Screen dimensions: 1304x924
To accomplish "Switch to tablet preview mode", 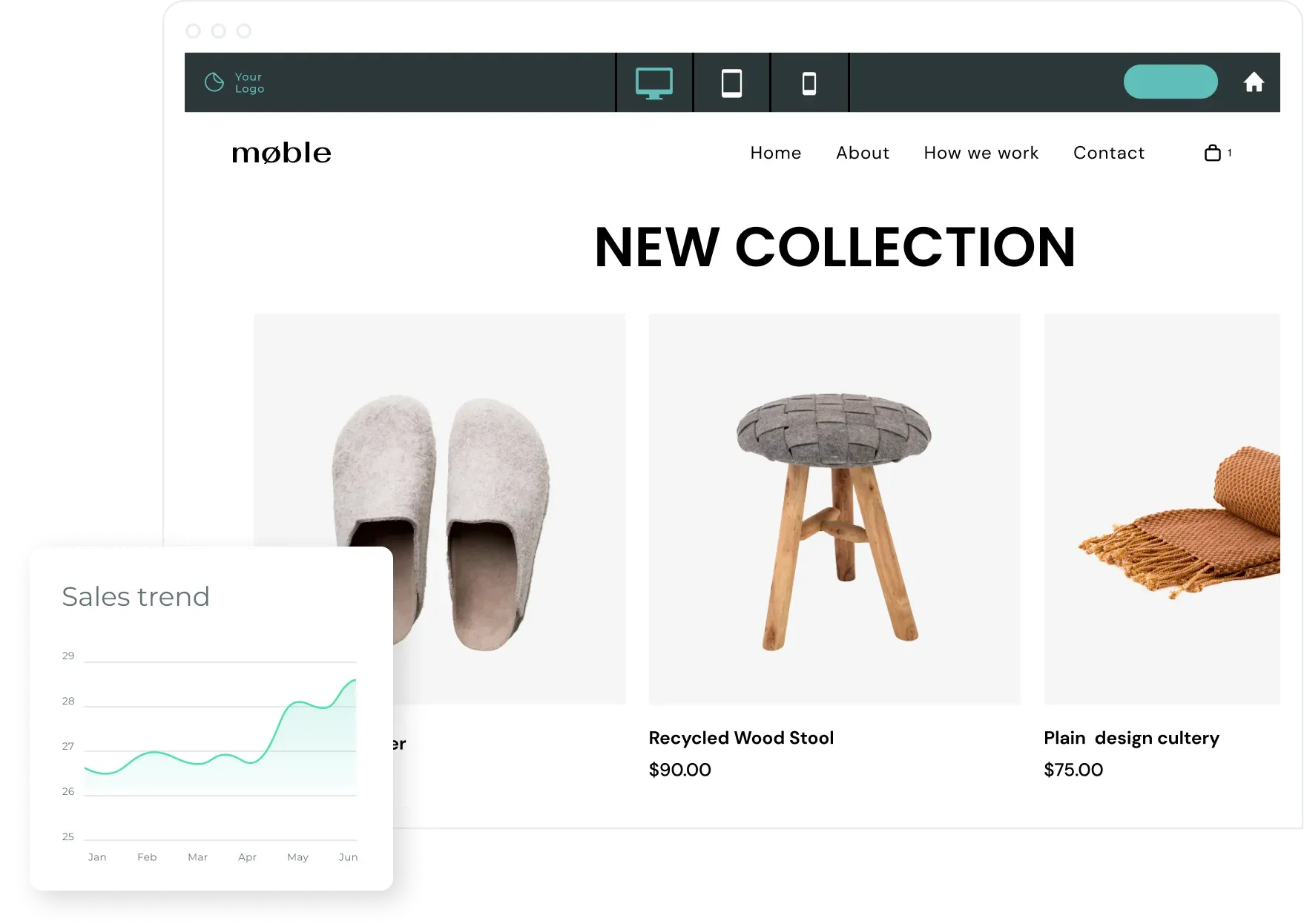I will pos(731,83).
